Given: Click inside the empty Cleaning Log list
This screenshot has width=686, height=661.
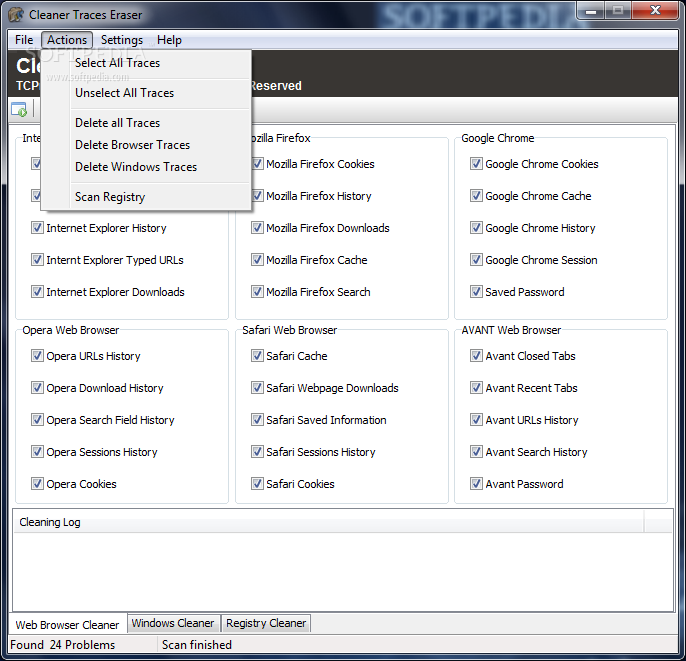Looking at the screenshot, I should pyautogui.click(x=343, y=571).
